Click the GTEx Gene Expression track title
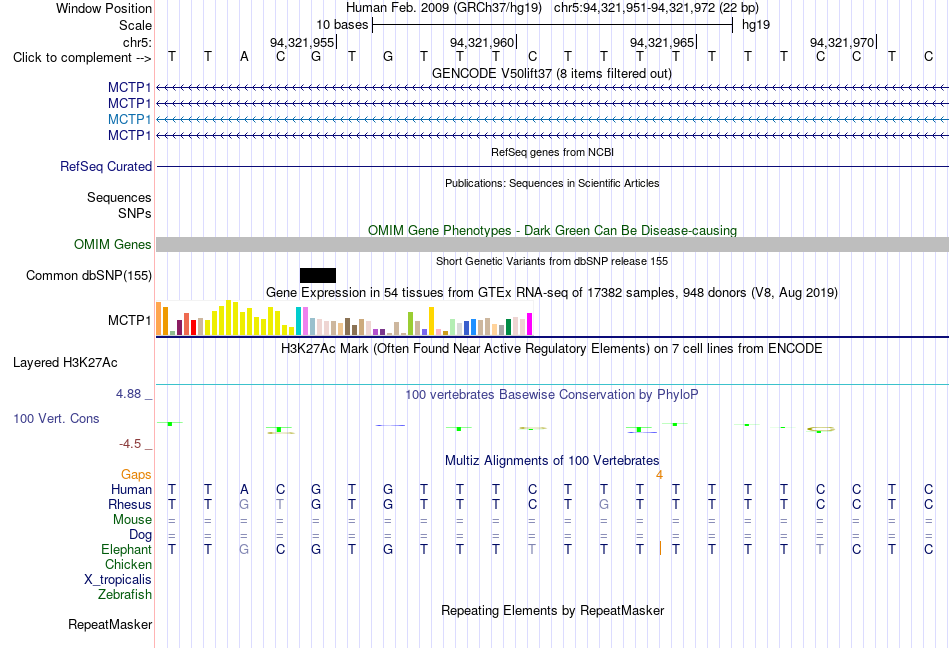The height and width of the screenshot is (648, 950). coord(552,293)
